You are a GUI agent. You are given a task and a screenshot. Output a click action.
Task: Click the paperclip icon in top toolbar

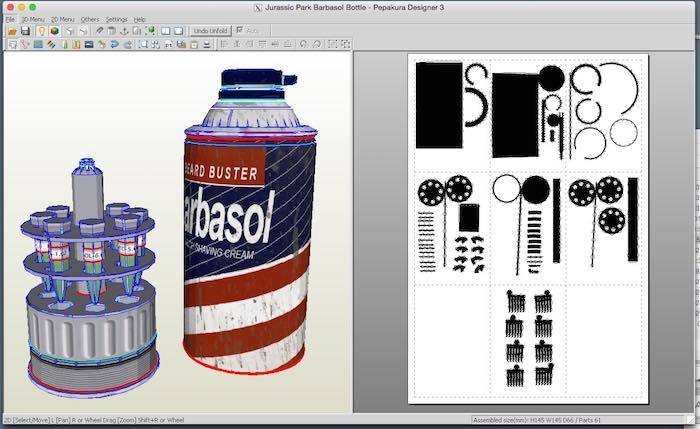point(99,31)
